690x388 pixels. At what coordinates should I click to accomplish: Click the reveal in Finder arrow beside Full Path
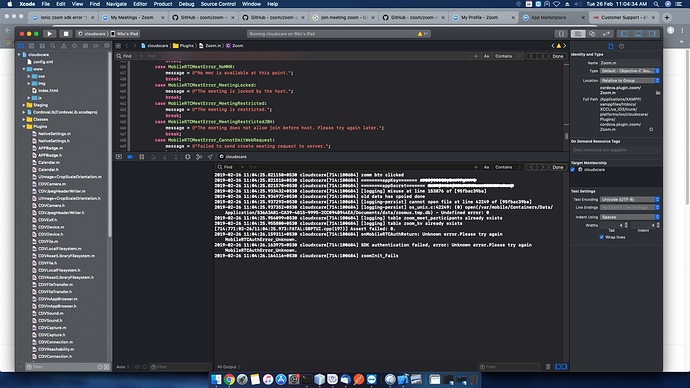click(x=651, y=129)
